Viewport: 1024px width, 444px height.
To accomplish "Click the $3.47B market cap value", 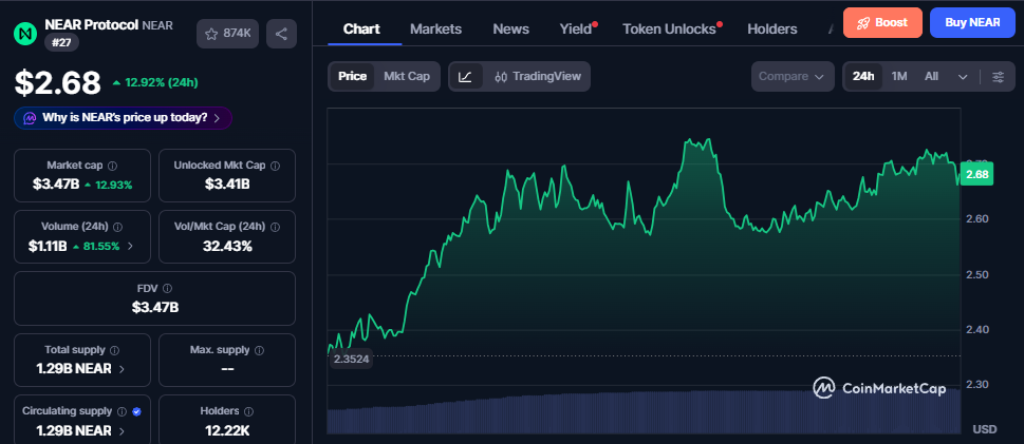I will coord(56,185).
